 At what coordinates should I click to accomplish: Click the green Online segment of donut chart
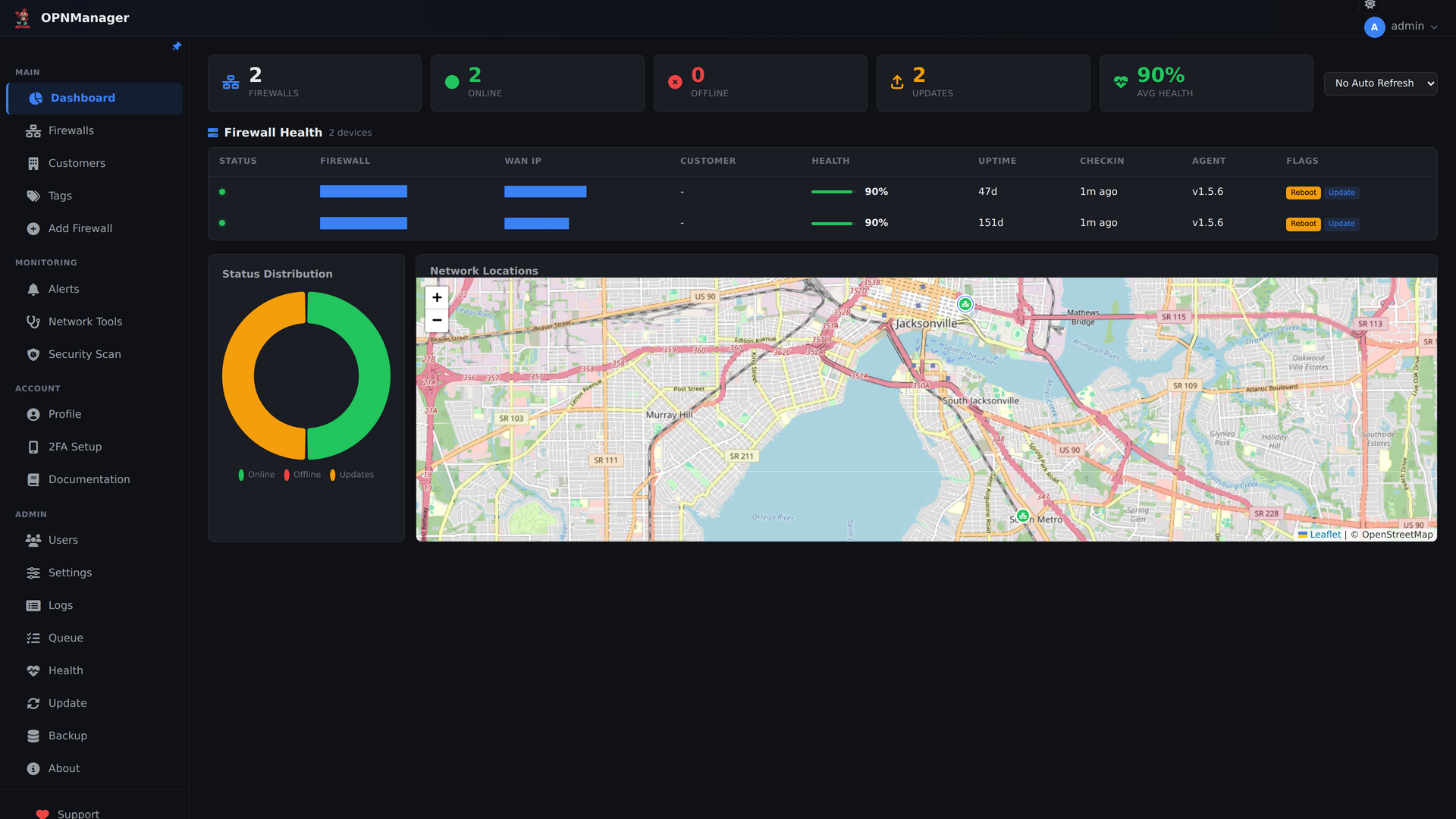point(375,376)
